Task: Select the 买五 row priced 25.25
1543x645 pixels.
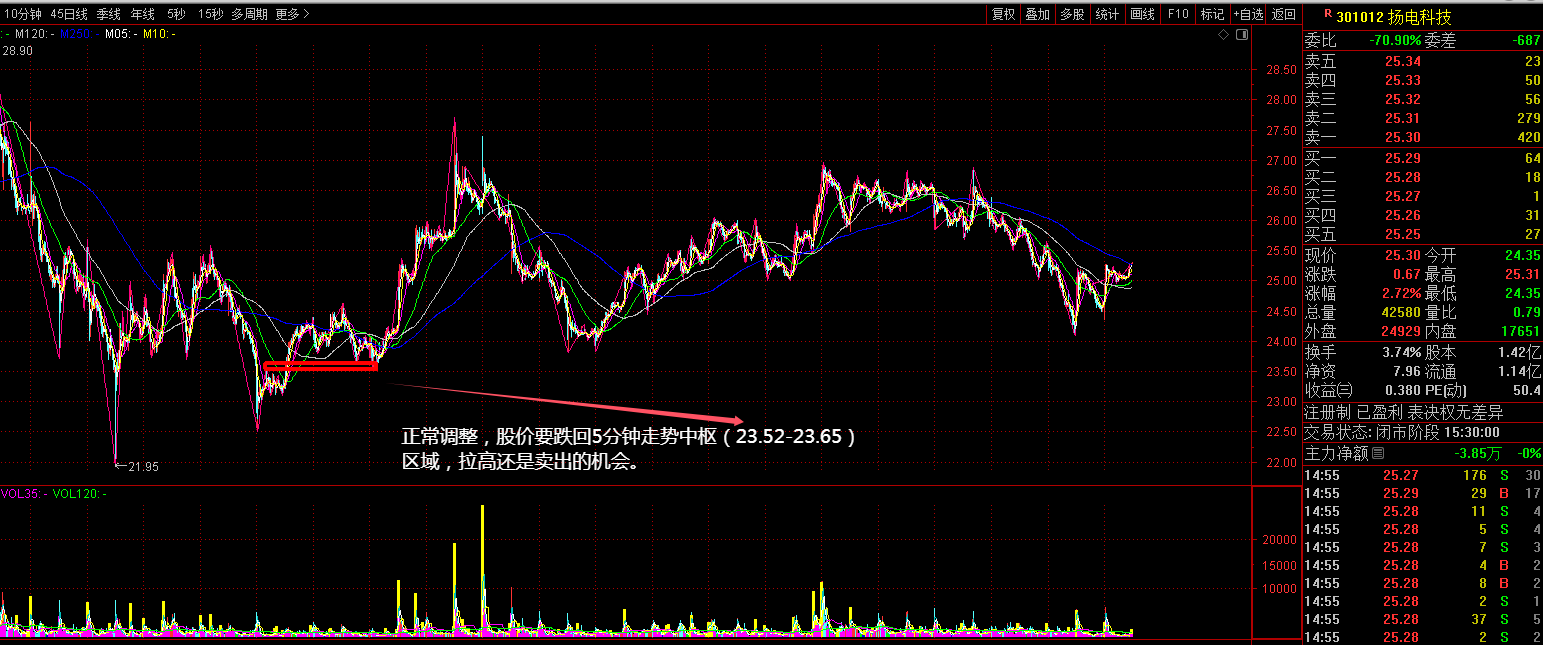Action: (x=1423, y=234)
